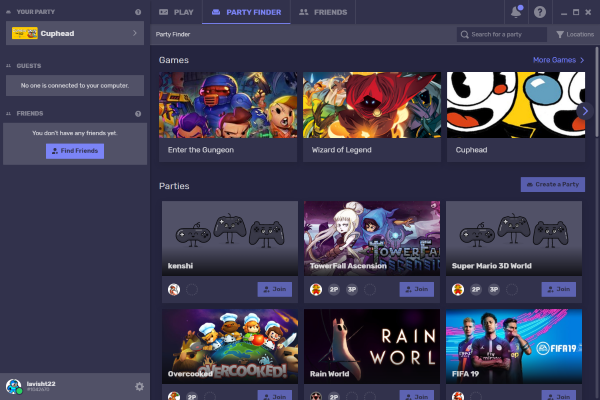
Task: Join the Super Mario 3D World party
Action: (559, 289)
